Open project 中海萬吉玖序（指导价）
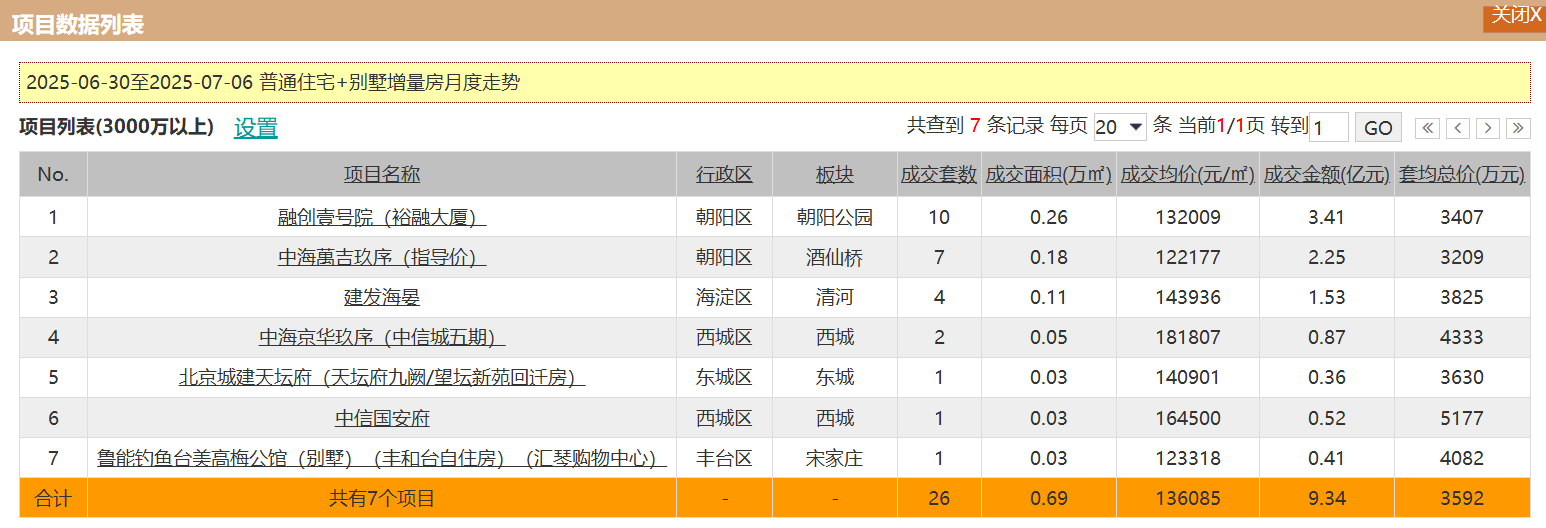The image size is (1546, 528). [382, 257]
